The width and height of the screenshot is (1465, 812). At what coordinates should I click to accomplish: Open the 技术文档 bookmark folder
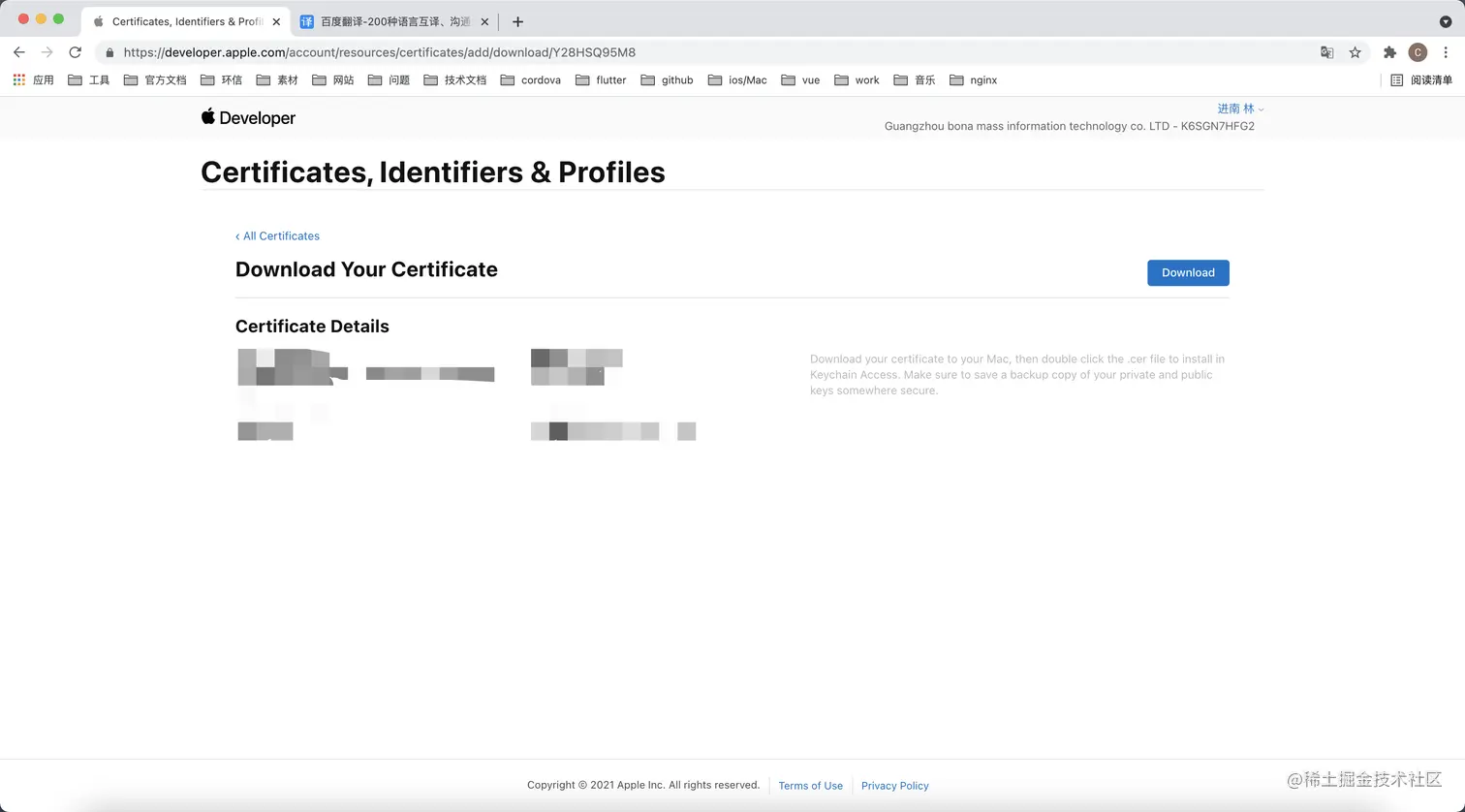click(x=455, y=80)
